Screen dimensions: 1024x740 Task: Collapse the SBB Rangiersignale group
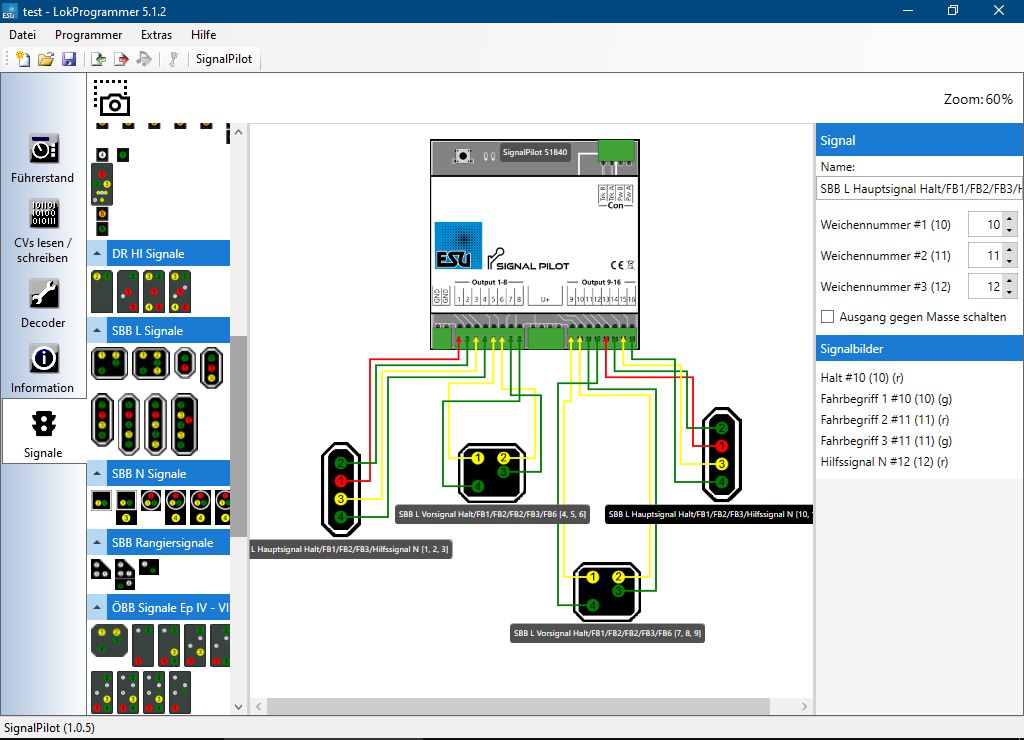[97, 542]
